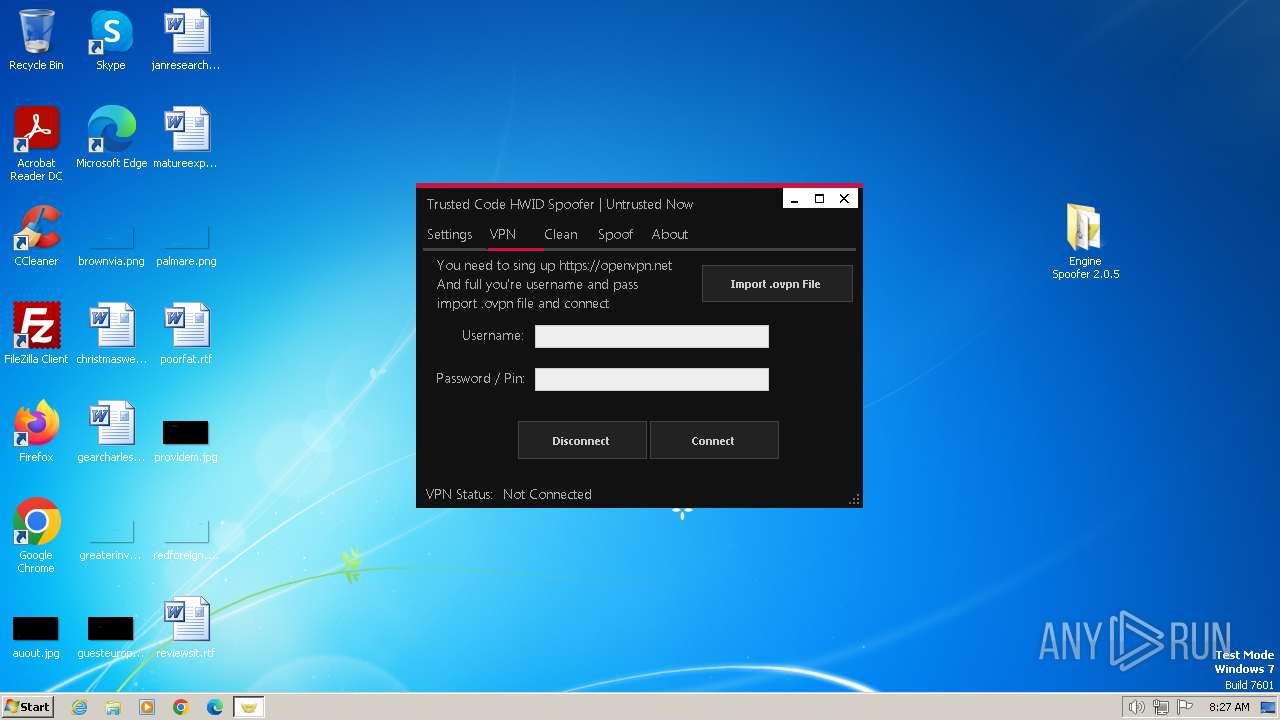
Task: Click the Show desktop button in the tray
Action: point(1268,707)
